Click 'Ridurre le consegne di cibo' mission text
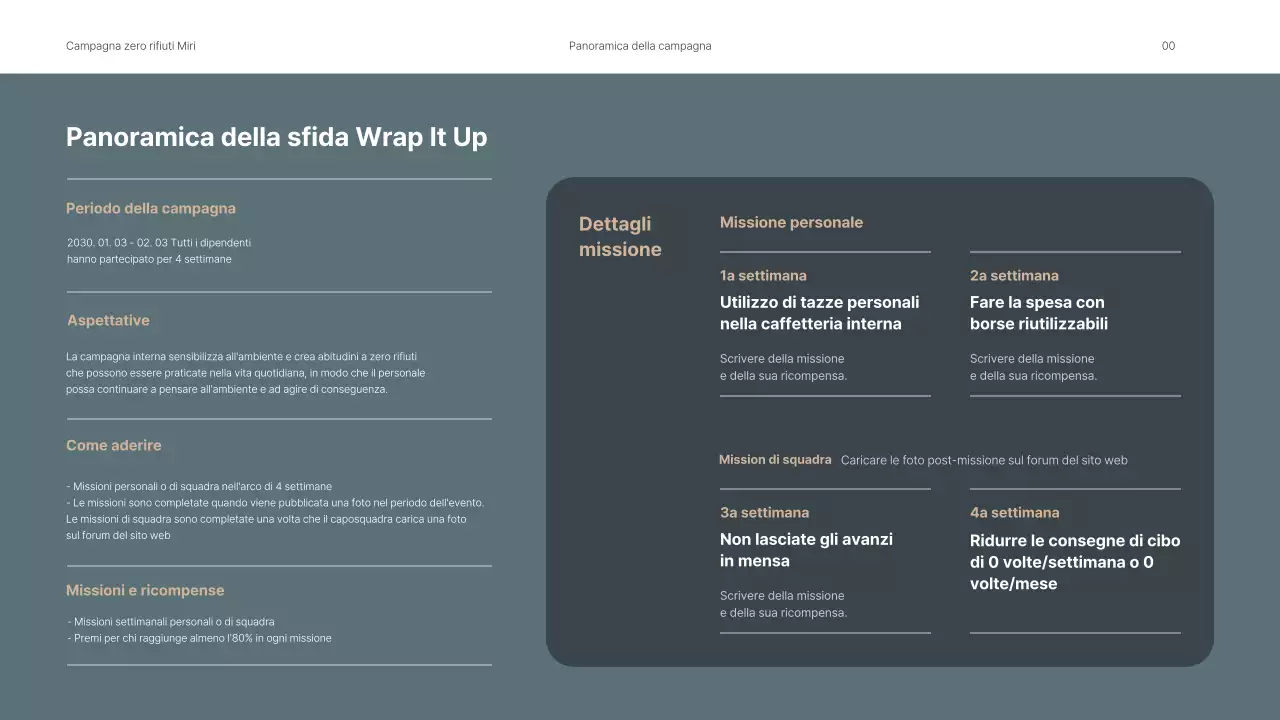Viewport: 1280px width, 720px height. (x=1074, y=562)
